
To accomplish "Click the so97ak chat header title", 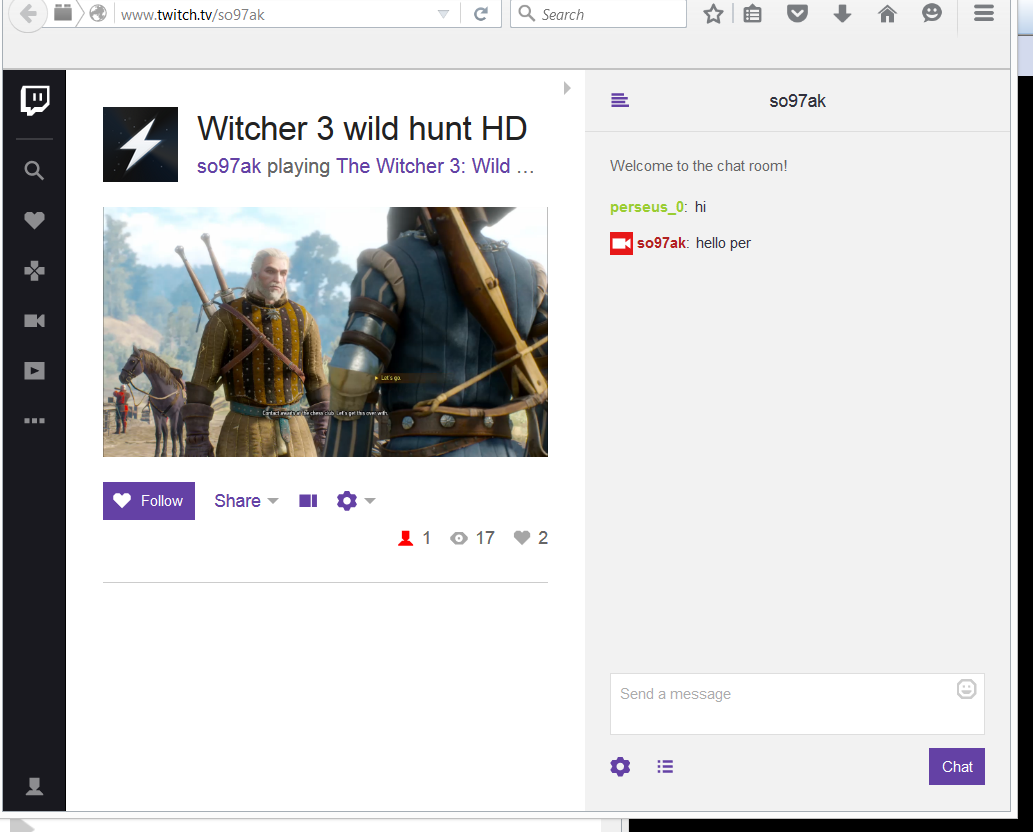I will 797,101.
